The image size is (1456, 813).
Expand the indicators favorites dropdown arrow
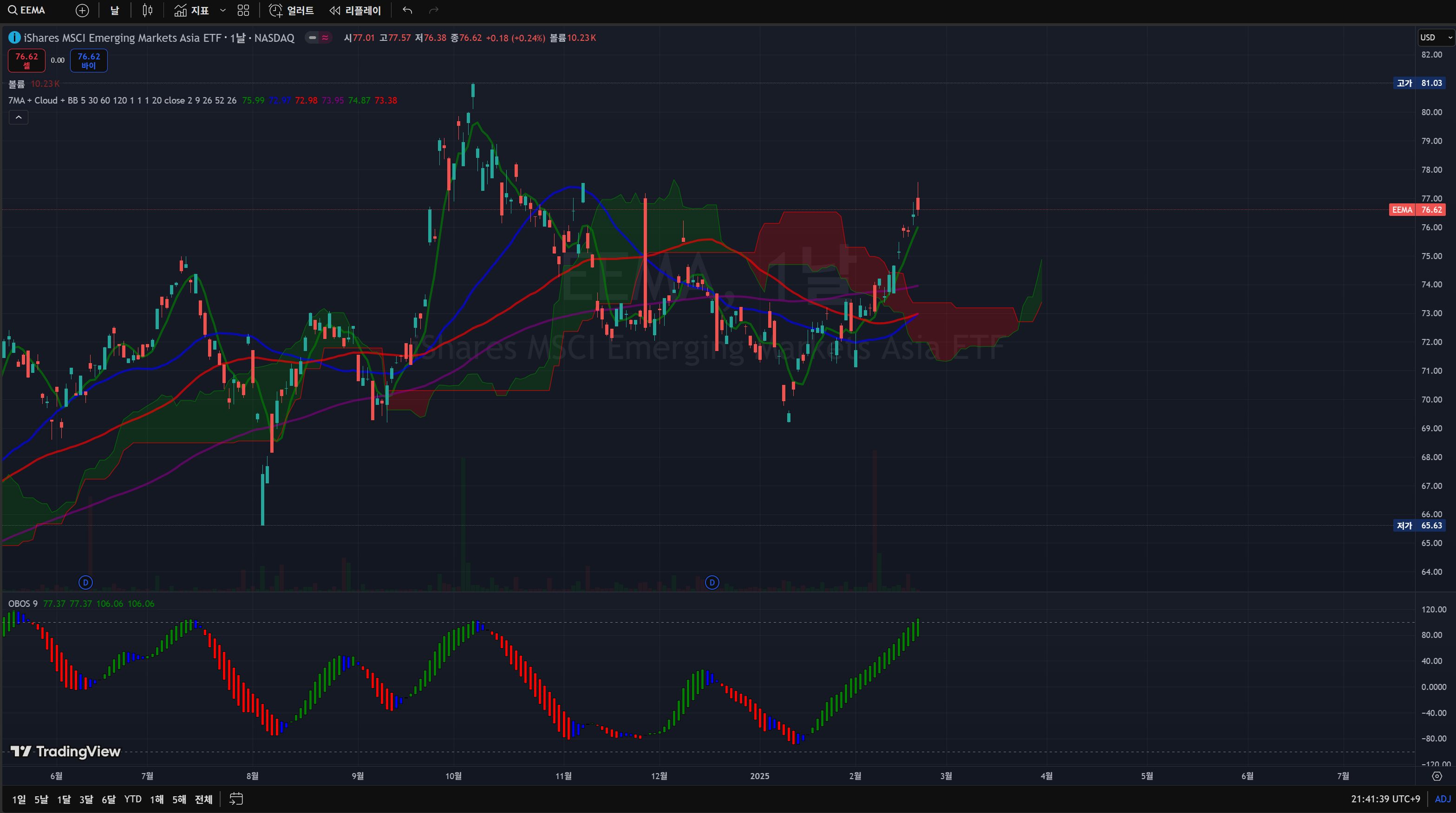[222, 10]
